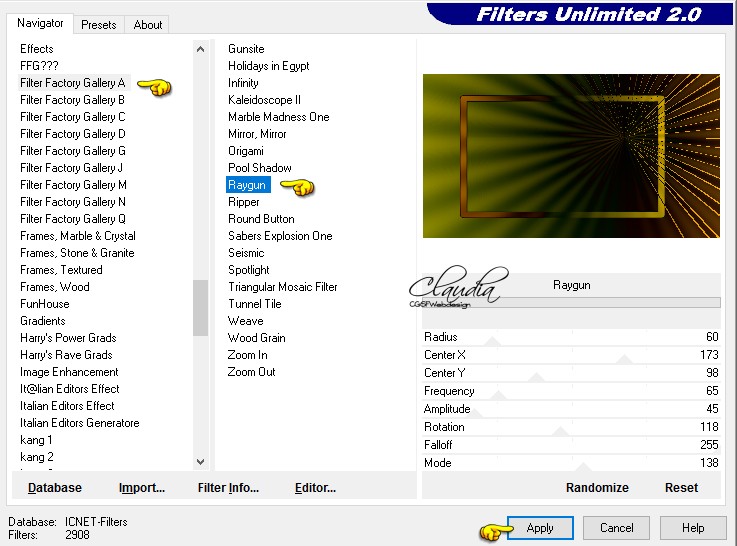Select the Mirror, Mirror filter

tap(257, 134)
